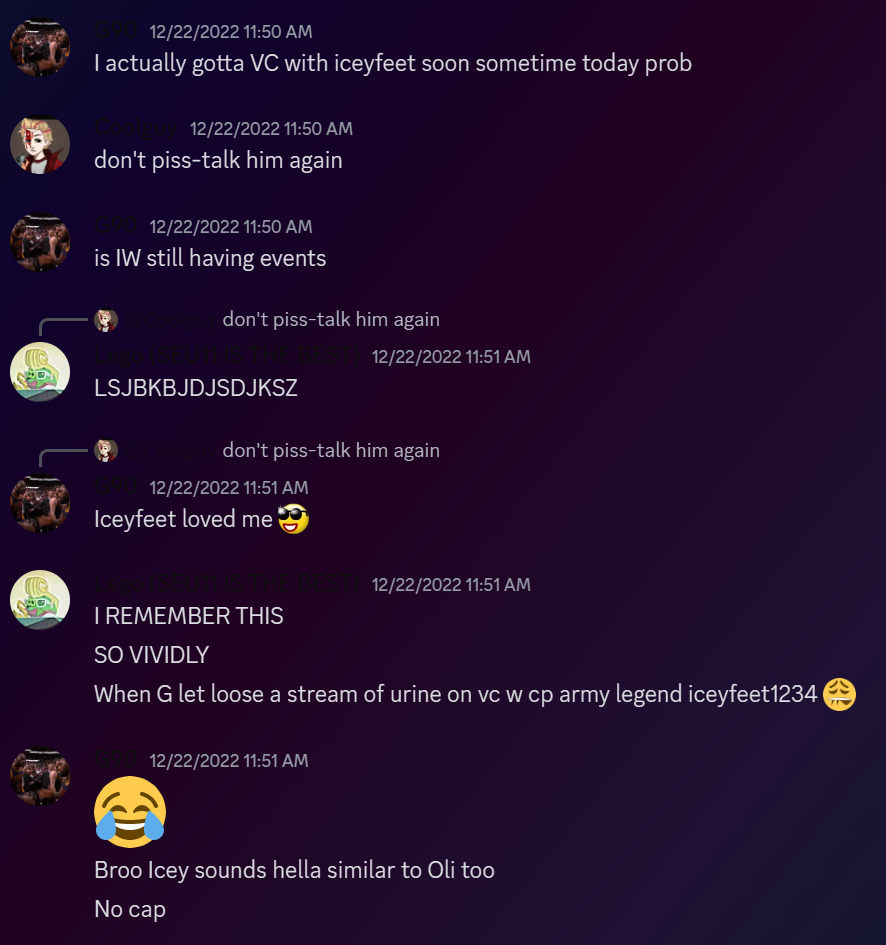Click timestamp on Coolguy's piss-talk message
This screenshot has width=886, height=945.
point(271,128)
